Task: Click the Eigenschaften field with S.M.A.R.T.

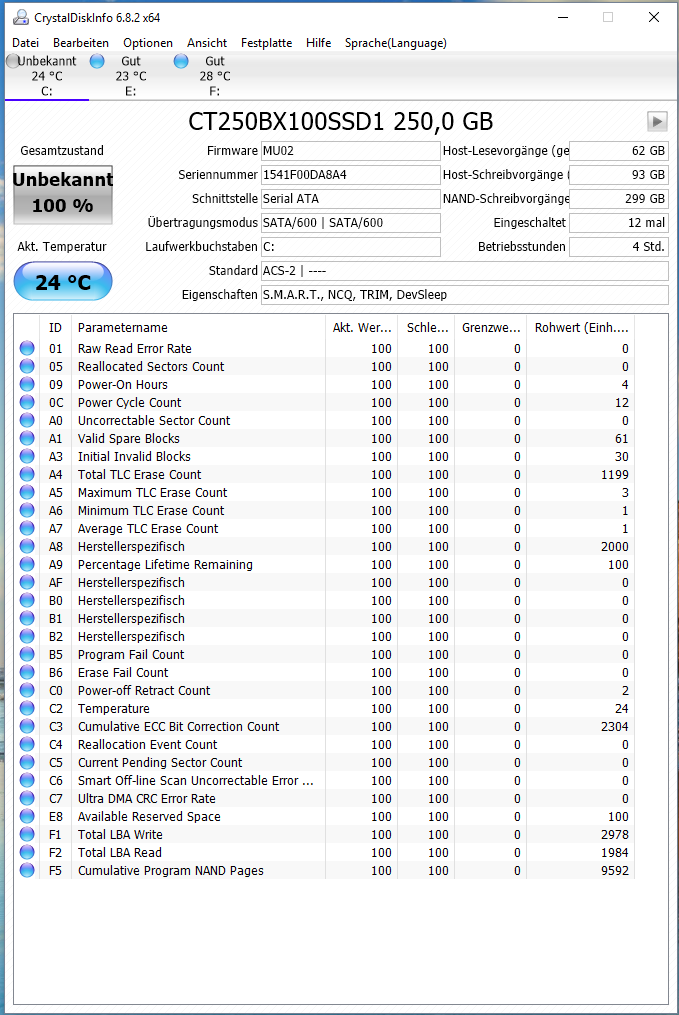Action: (464, 295)
